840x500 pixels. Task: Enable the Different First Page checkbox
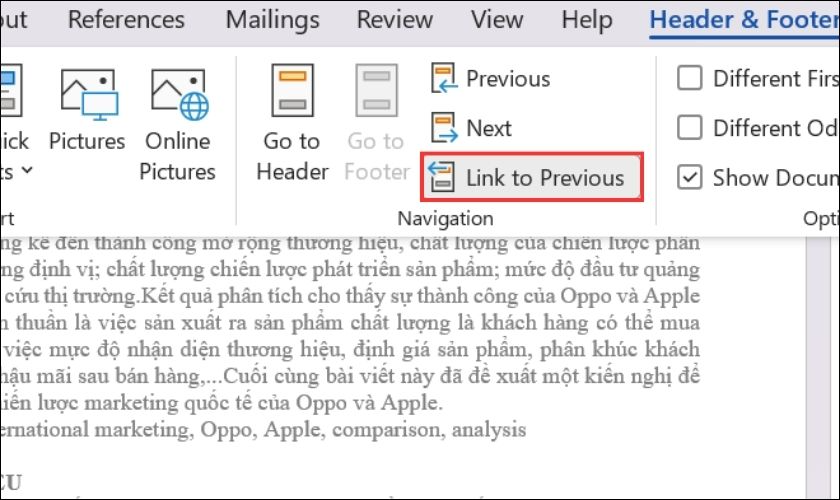pyautogui.click(x=689, y=78)
